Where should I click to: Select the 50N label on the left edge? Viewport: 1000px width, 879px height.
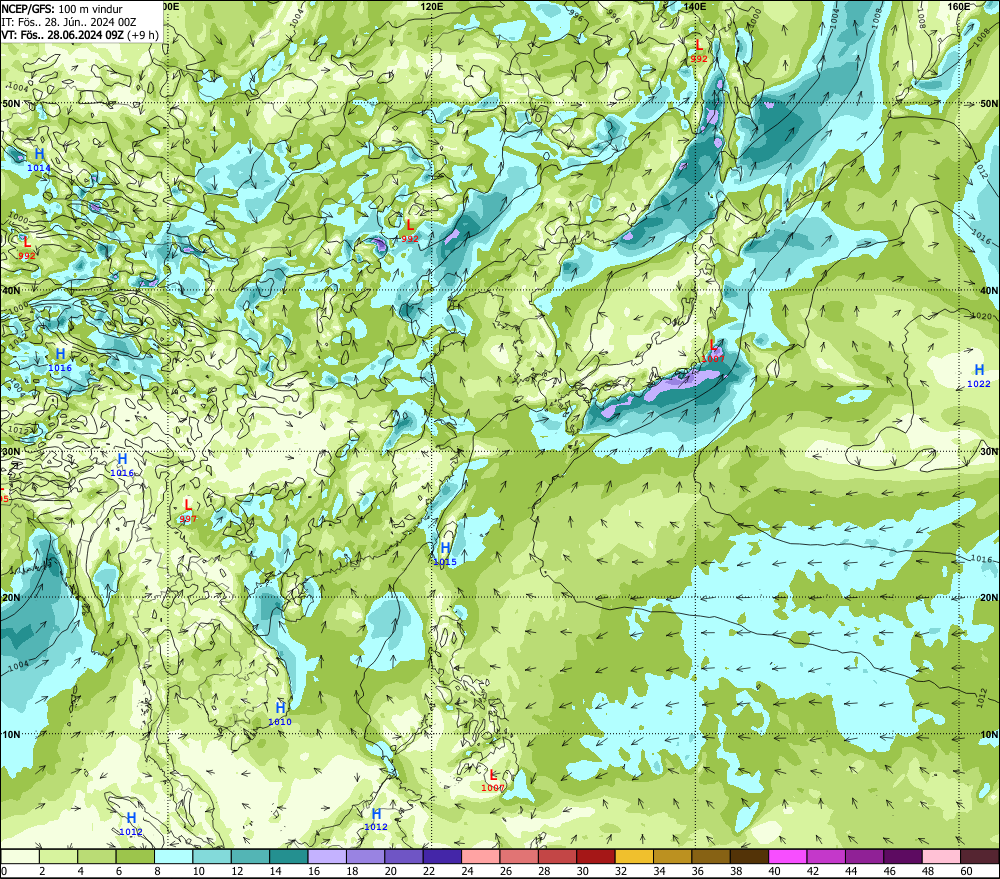pos(11,103)
